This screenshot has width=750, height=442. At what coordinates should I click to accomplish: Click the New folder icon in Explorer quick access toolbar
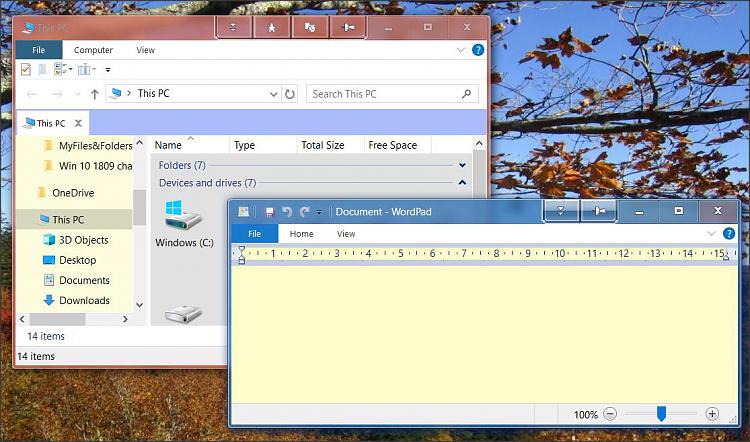[x=43, y=69]
